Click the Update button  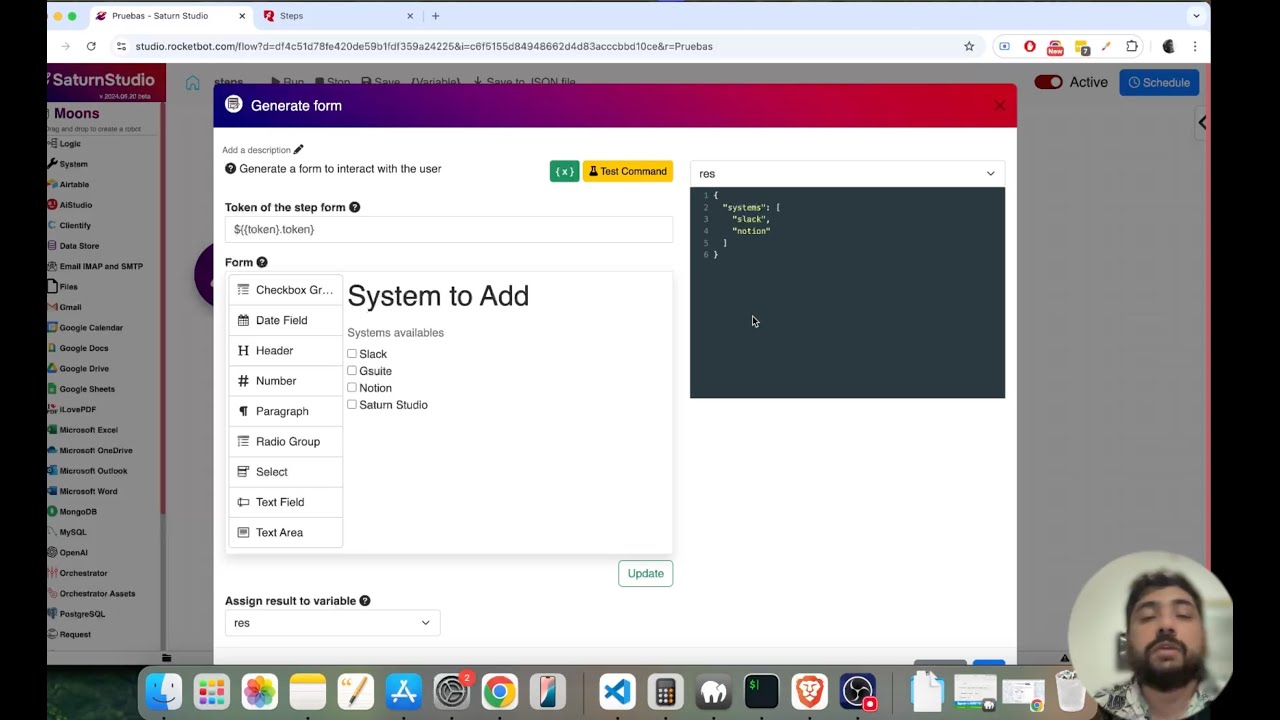(645, 573)
